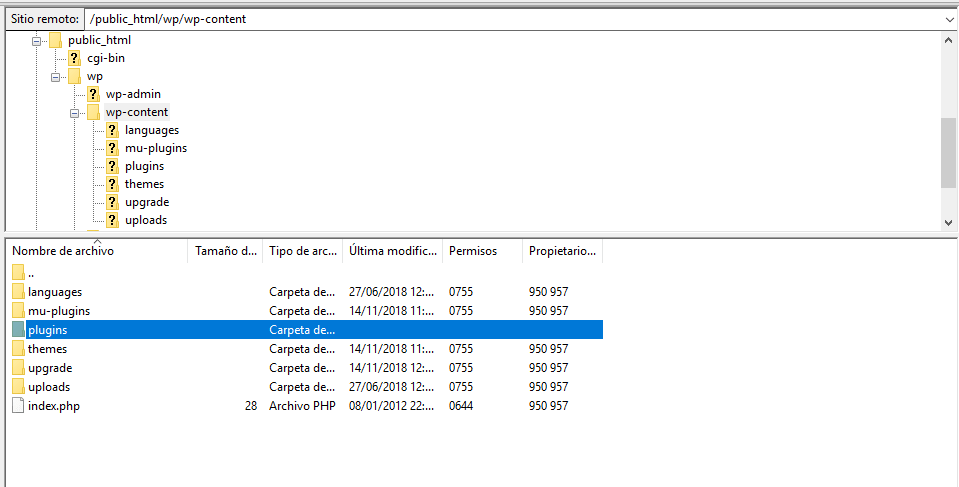Select plugins question-mark icon in tree

click(113, 166)
